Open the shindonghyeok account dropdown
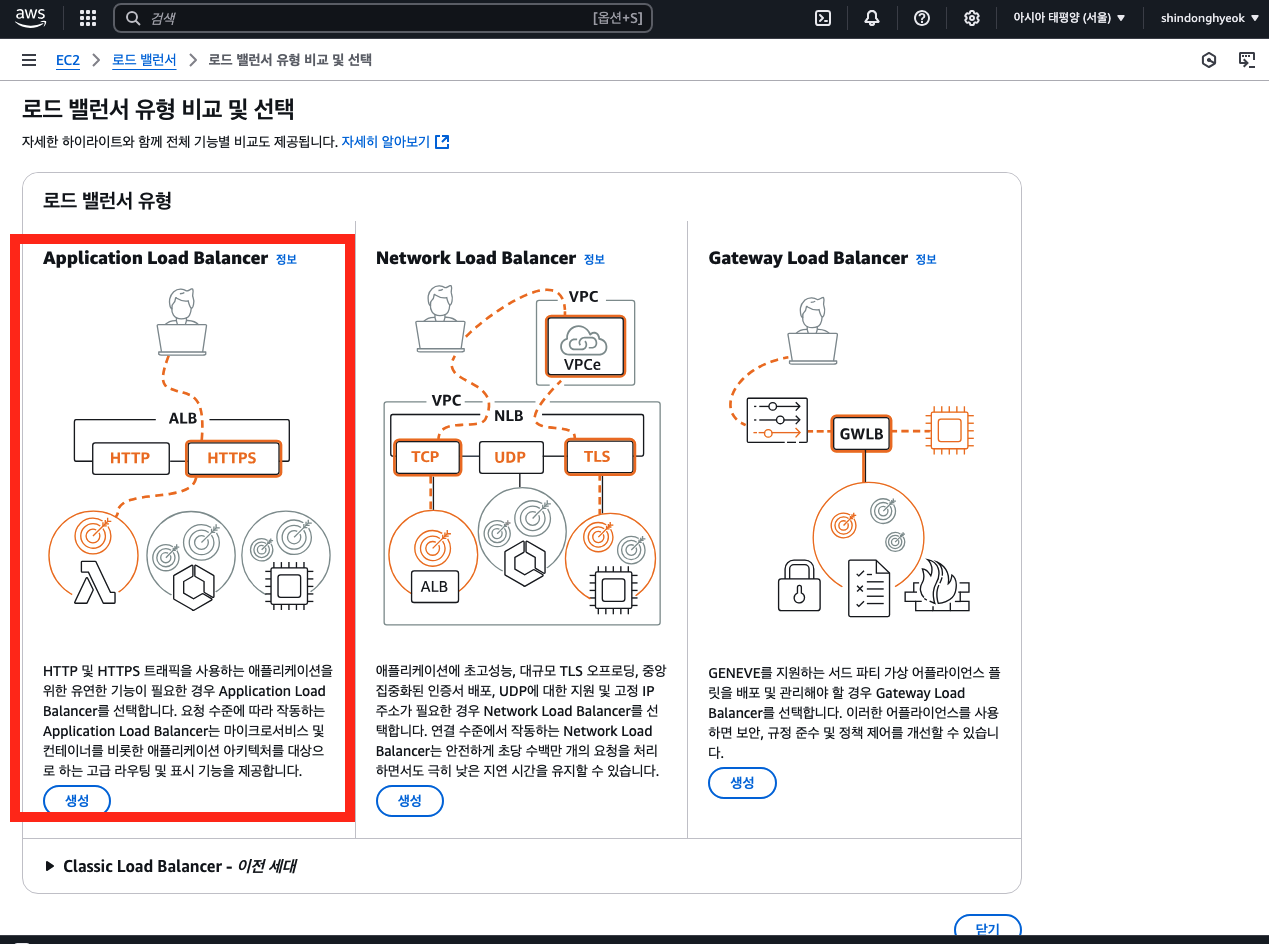The height and width of the screenshot is (944, 1269). (x=1210, y=18)
